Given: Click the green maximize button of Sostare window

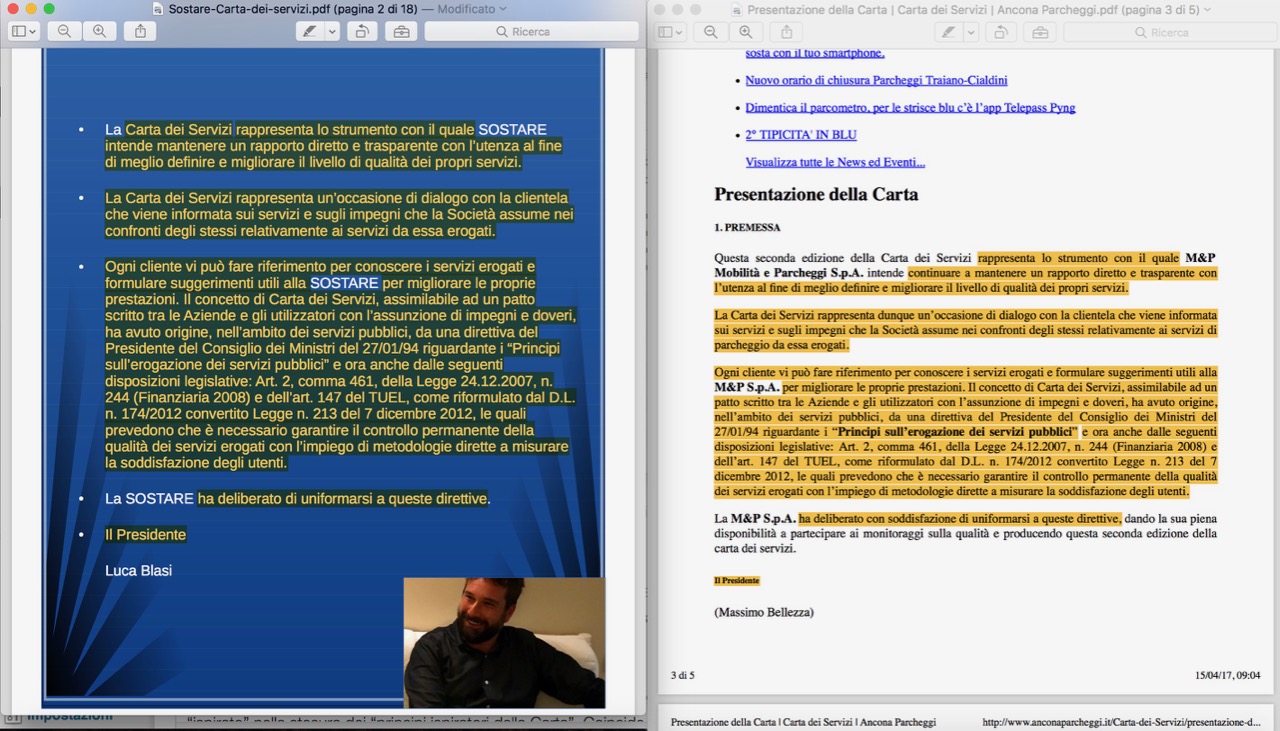Looking at the screenshot, I should (49, 9).
